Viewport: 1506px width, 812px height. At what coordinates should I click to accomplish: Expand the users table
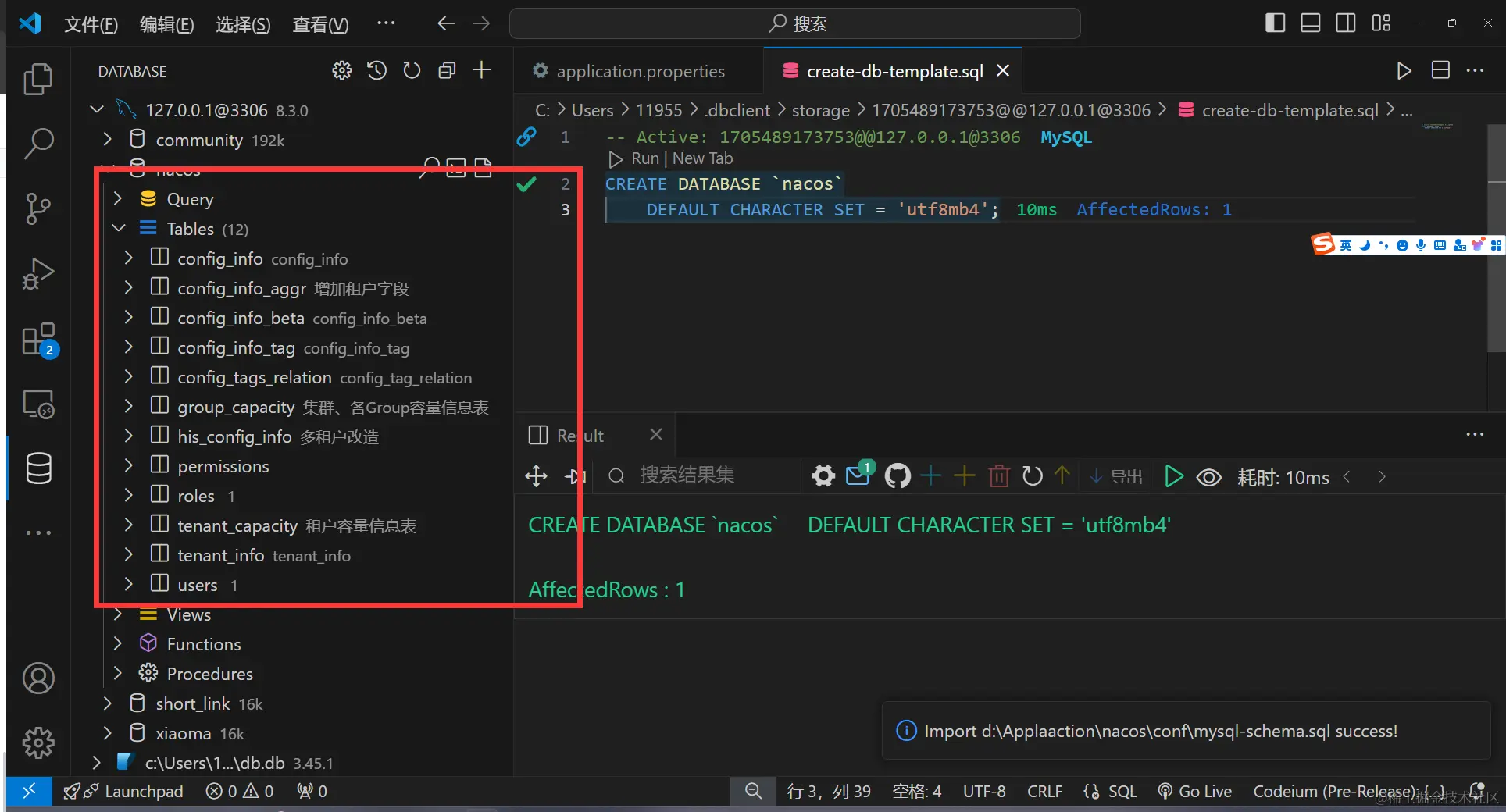129,585
